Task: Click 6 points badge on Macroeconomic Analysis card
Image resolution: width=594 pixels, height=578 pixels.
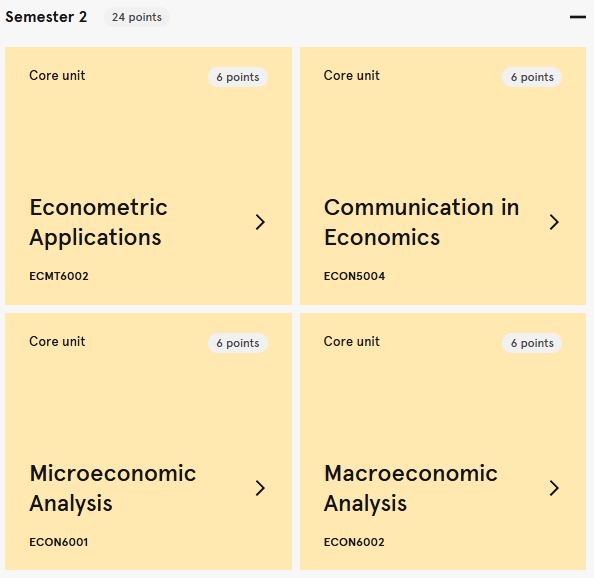Action: tap(532, 343)
